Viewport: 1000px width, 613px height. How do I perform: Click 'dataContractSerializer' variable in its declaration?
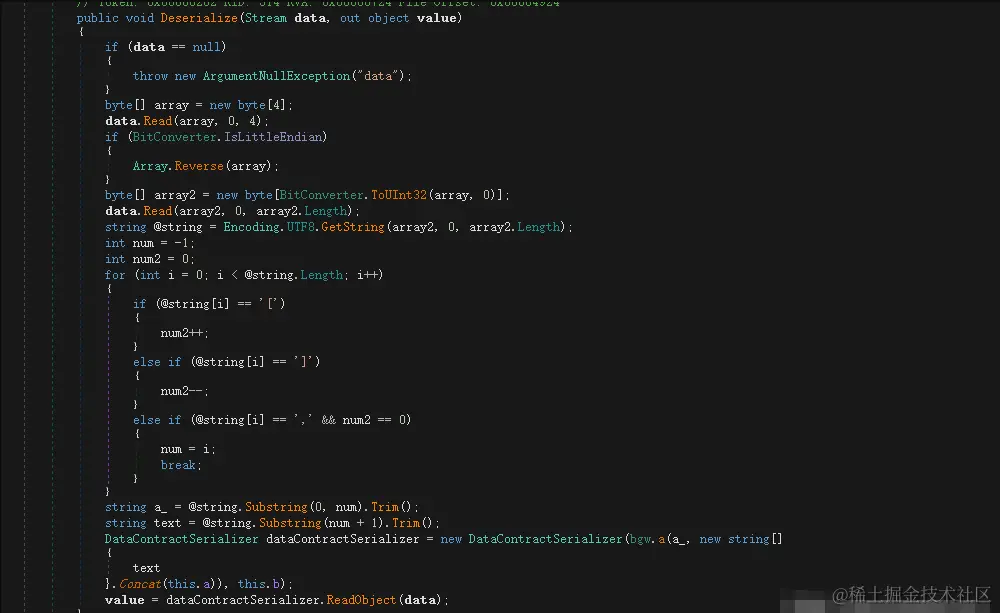tap(342, 539)
